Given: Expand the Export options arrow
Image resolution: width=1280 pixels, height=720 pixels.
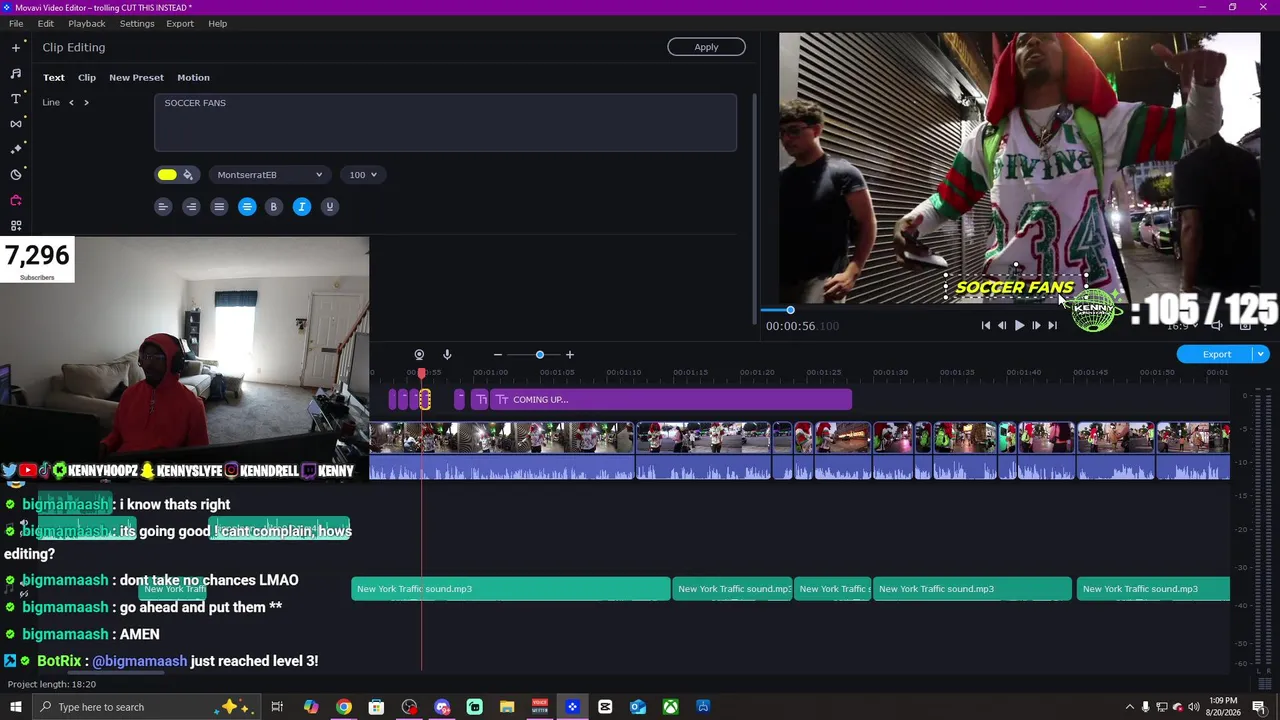Looking at the screenshot, I should (x=1262, y=354).
